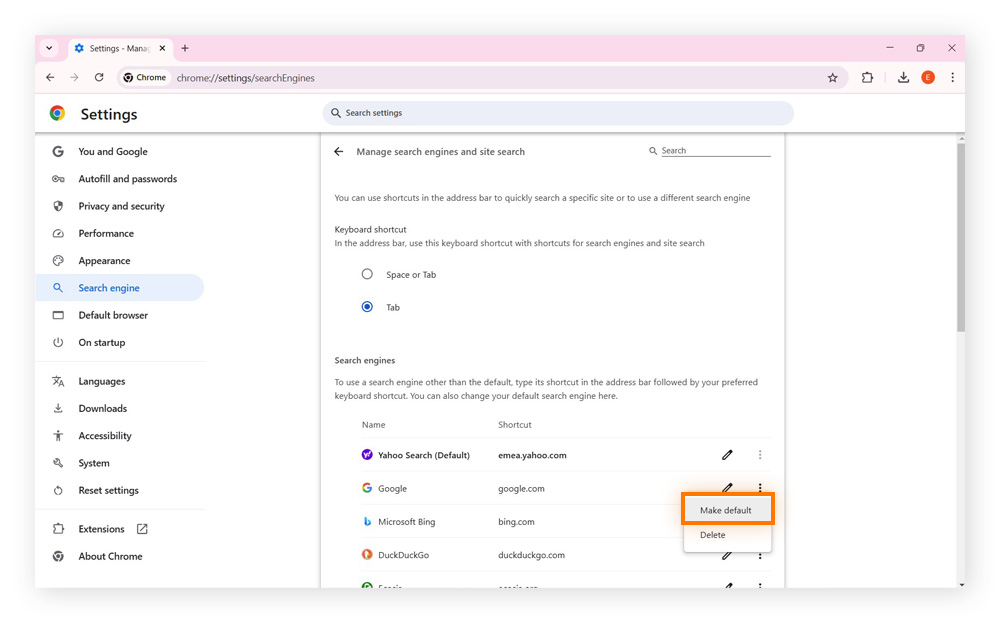Click the back arrow beside Manage search engines

[339, 151]
